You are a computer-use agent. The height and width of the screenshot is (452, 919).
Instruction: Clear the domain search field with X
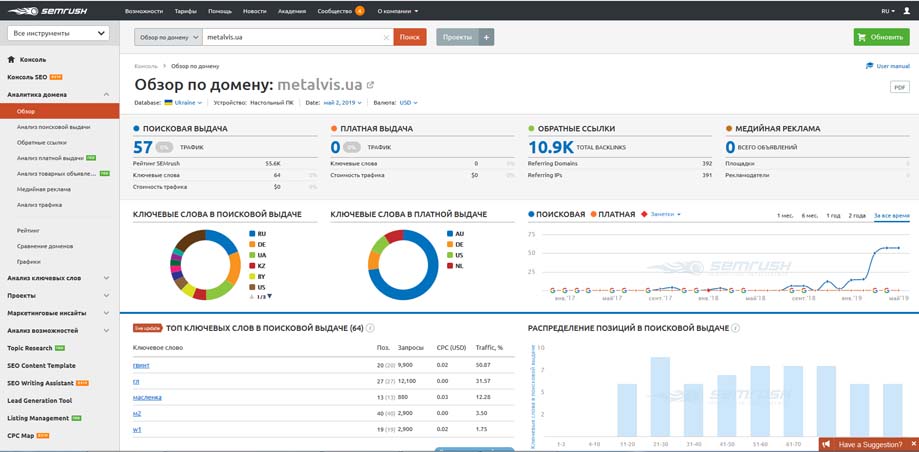coord(386,38)
